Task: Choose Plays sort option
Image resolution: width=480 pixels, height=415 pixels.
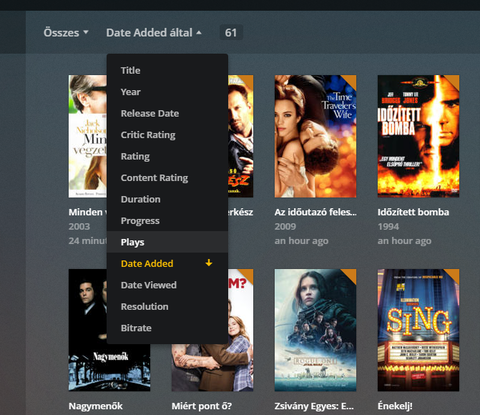Action: pyautogui.click(x=167, y=242)
